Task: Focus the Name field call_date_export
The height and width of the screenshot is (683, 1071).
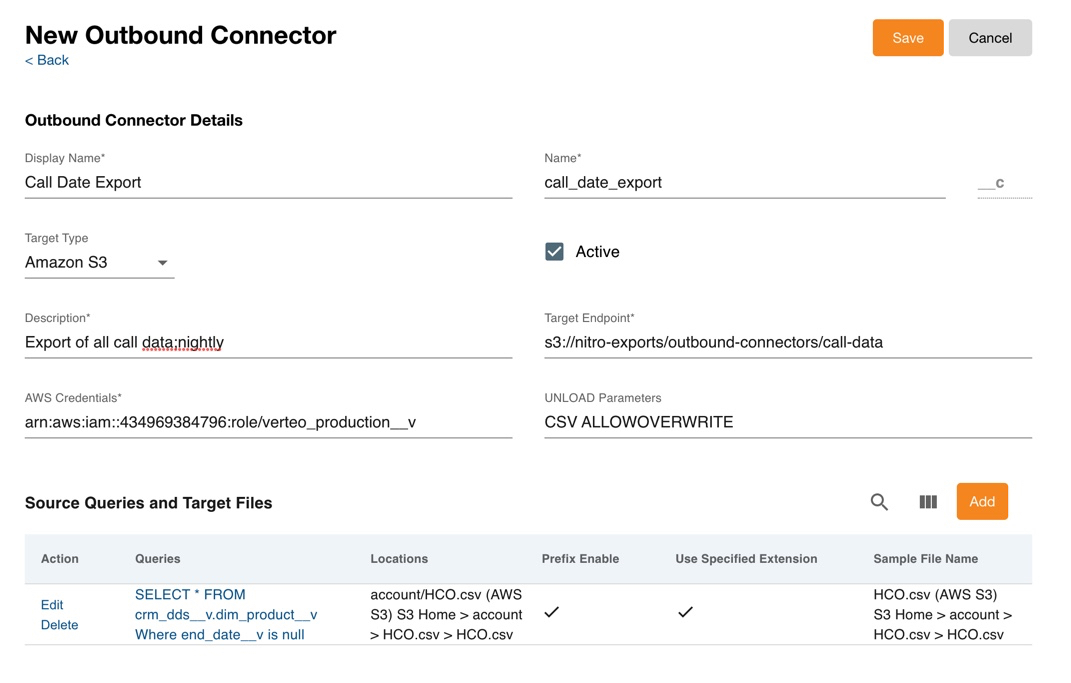Action: click(744, 183)
